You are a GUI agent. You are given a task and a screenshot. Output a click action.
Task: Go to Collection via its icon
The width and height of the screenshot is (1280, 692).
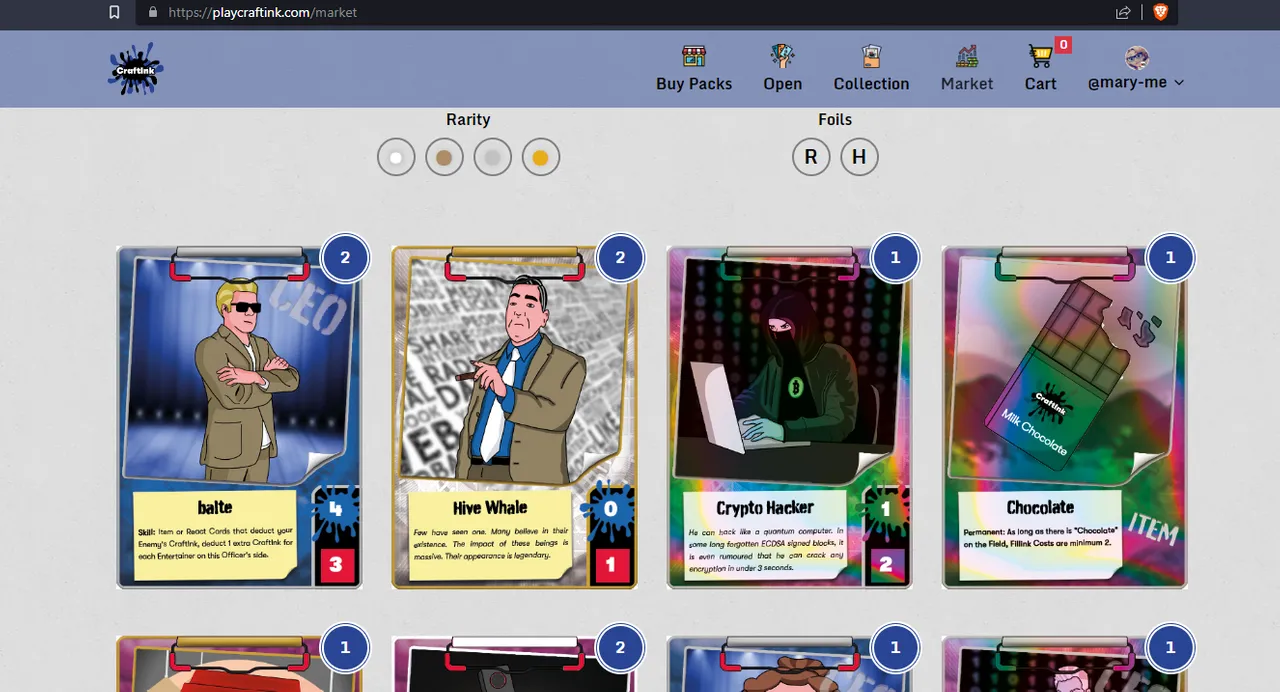click(x=871, y=56)
